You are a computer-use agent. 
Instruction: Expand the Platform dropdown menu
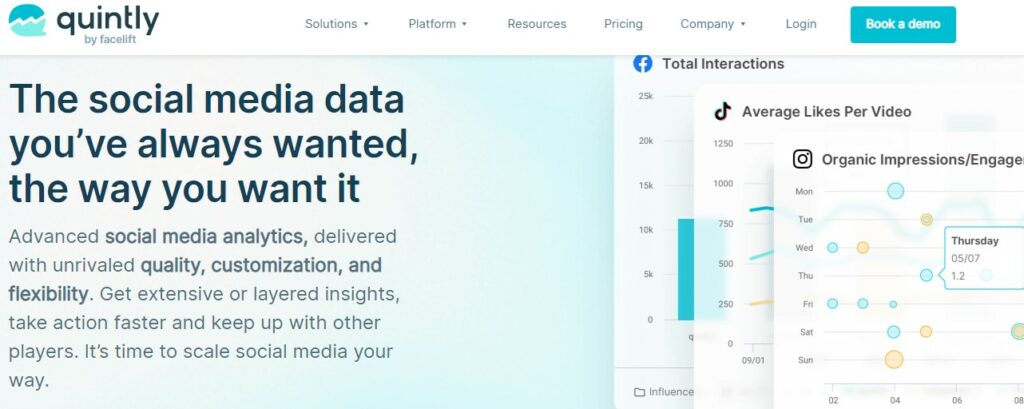pos(438,24)
